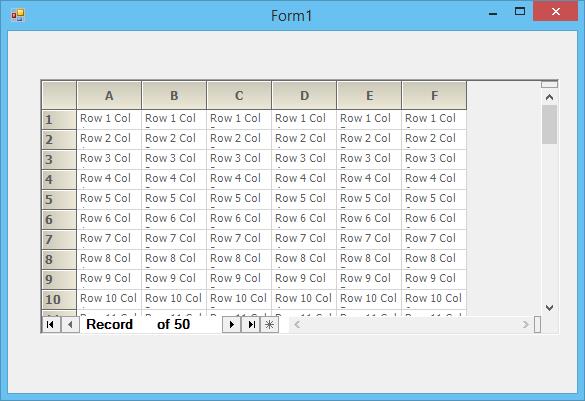This screenshot has width=585, height=401.
Task: Click the record number input field
Action: (x=144, y=325)
